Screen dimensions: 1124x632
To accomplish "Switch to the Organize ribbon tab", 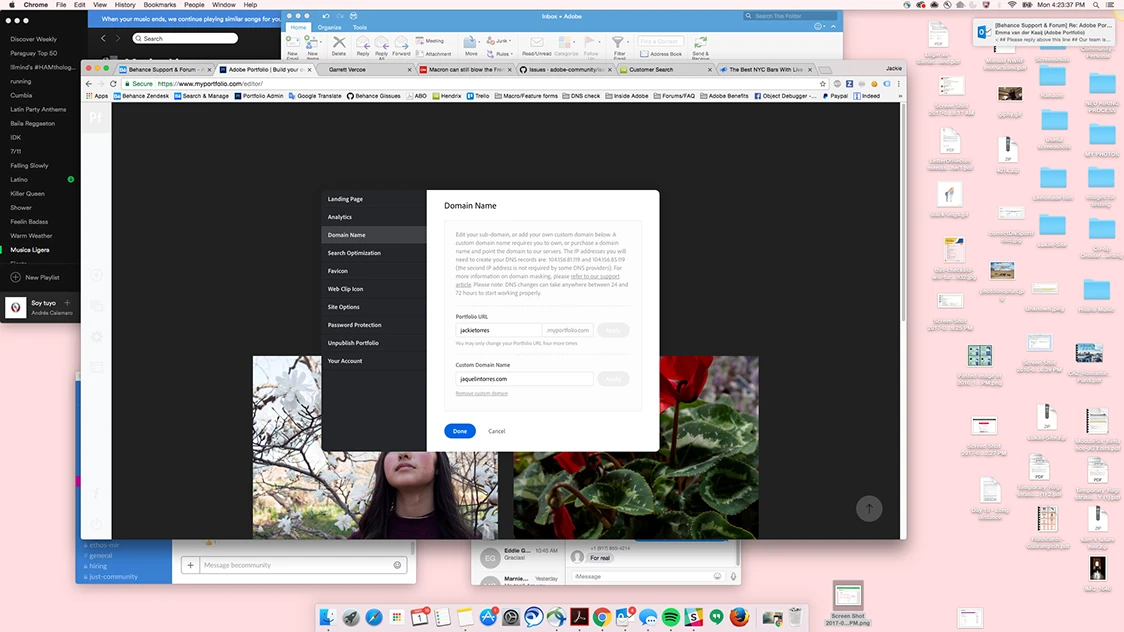I will [328, 27].
